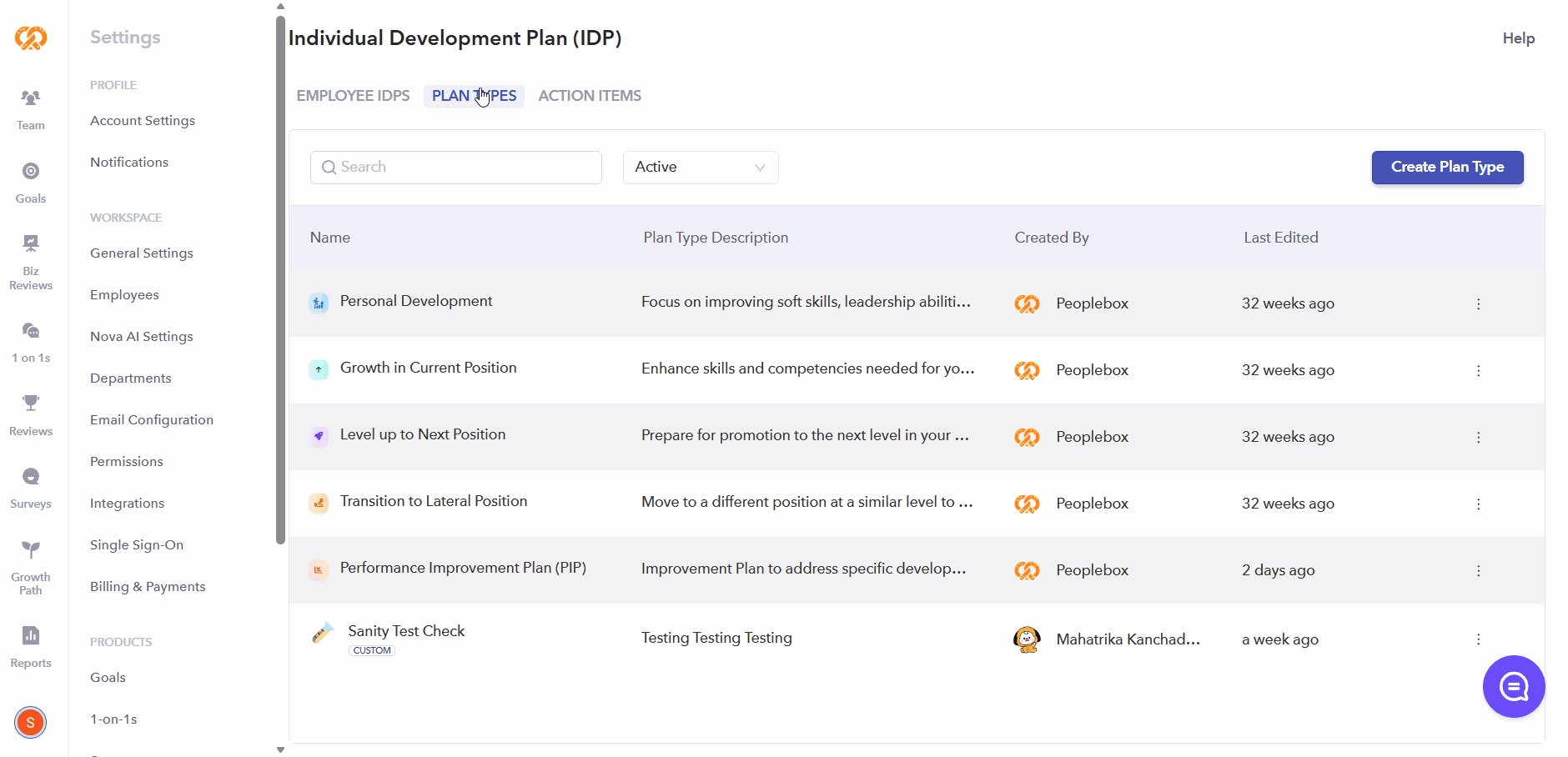1568x757 pixels.
Task: Open Growth Path in the sidebar
Action: click(x=31, y=568)
